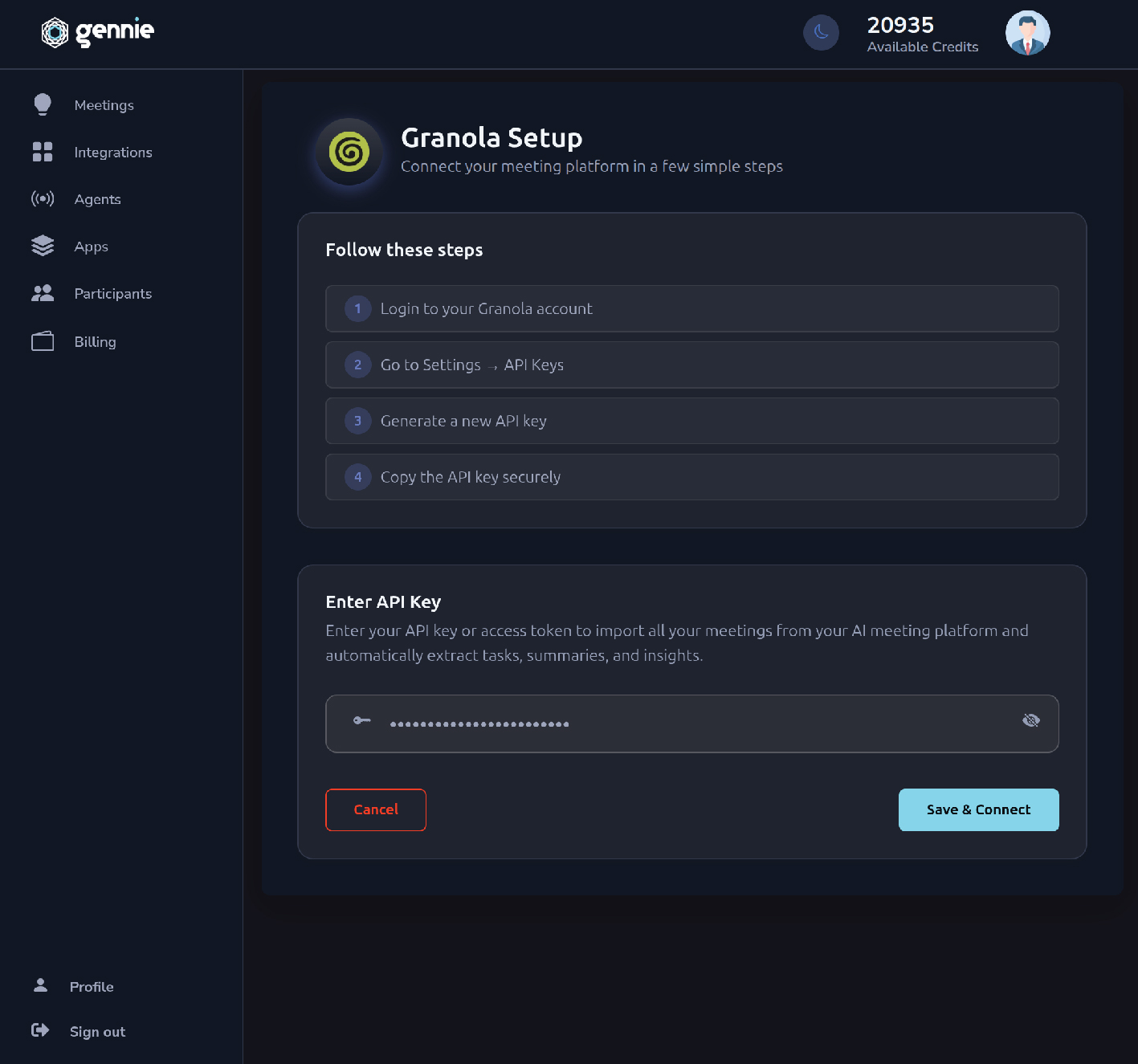Image resolution: width=1138 pixels, height=1064 pixels.
Task: Click the Granola spiral logo
Action: tap(349, 152)
